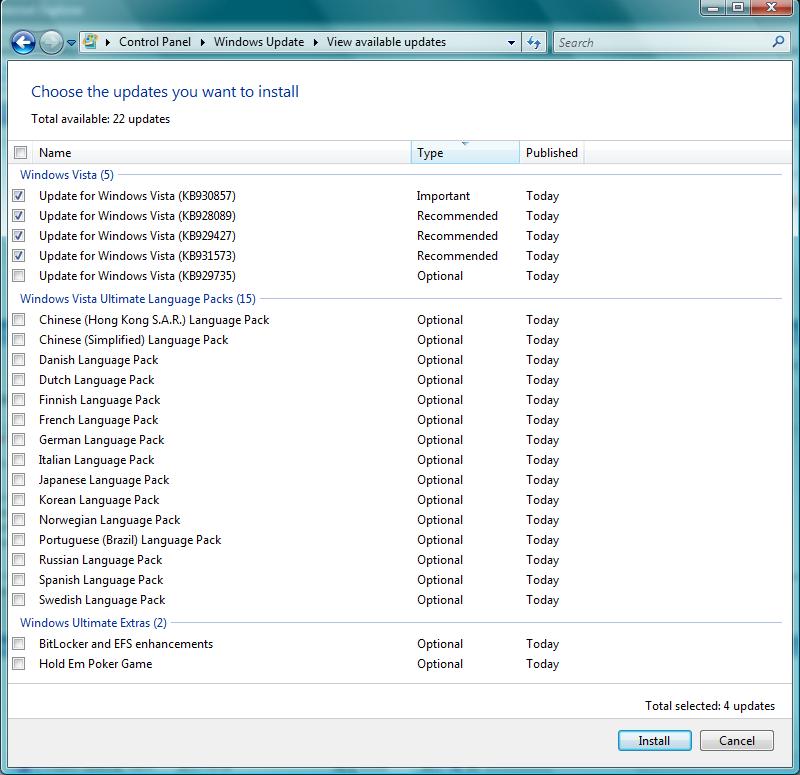Check Swedish Language Pack checkbox
800x775 pixels.
(x=19, y=599)
